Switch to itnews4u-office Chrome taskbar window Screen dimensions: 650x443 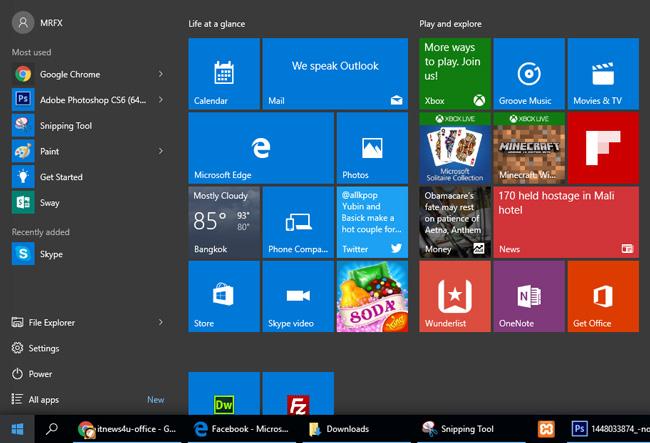tap(127, 429)
